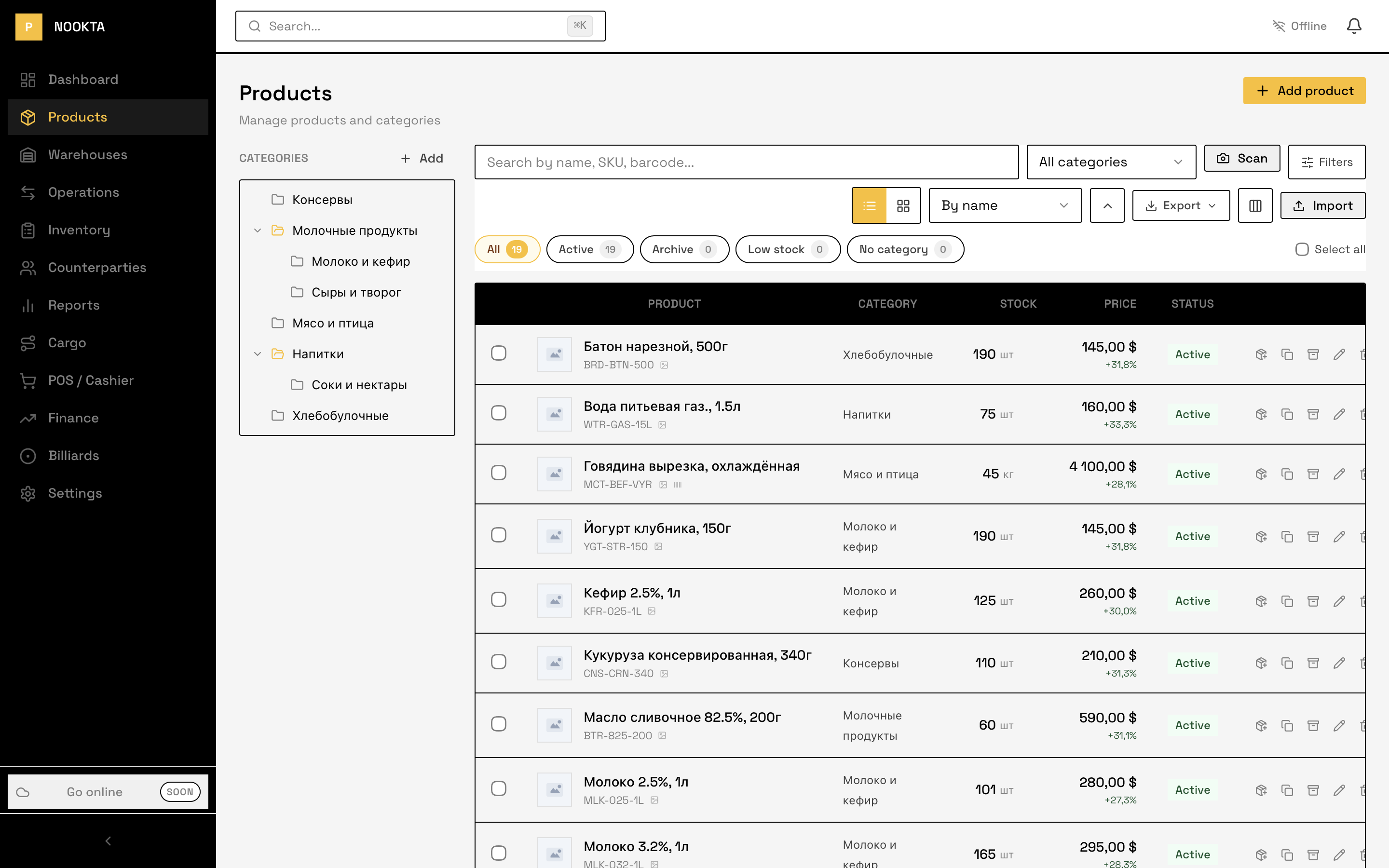Filter by the Low stock tab

tap(788, 249)
